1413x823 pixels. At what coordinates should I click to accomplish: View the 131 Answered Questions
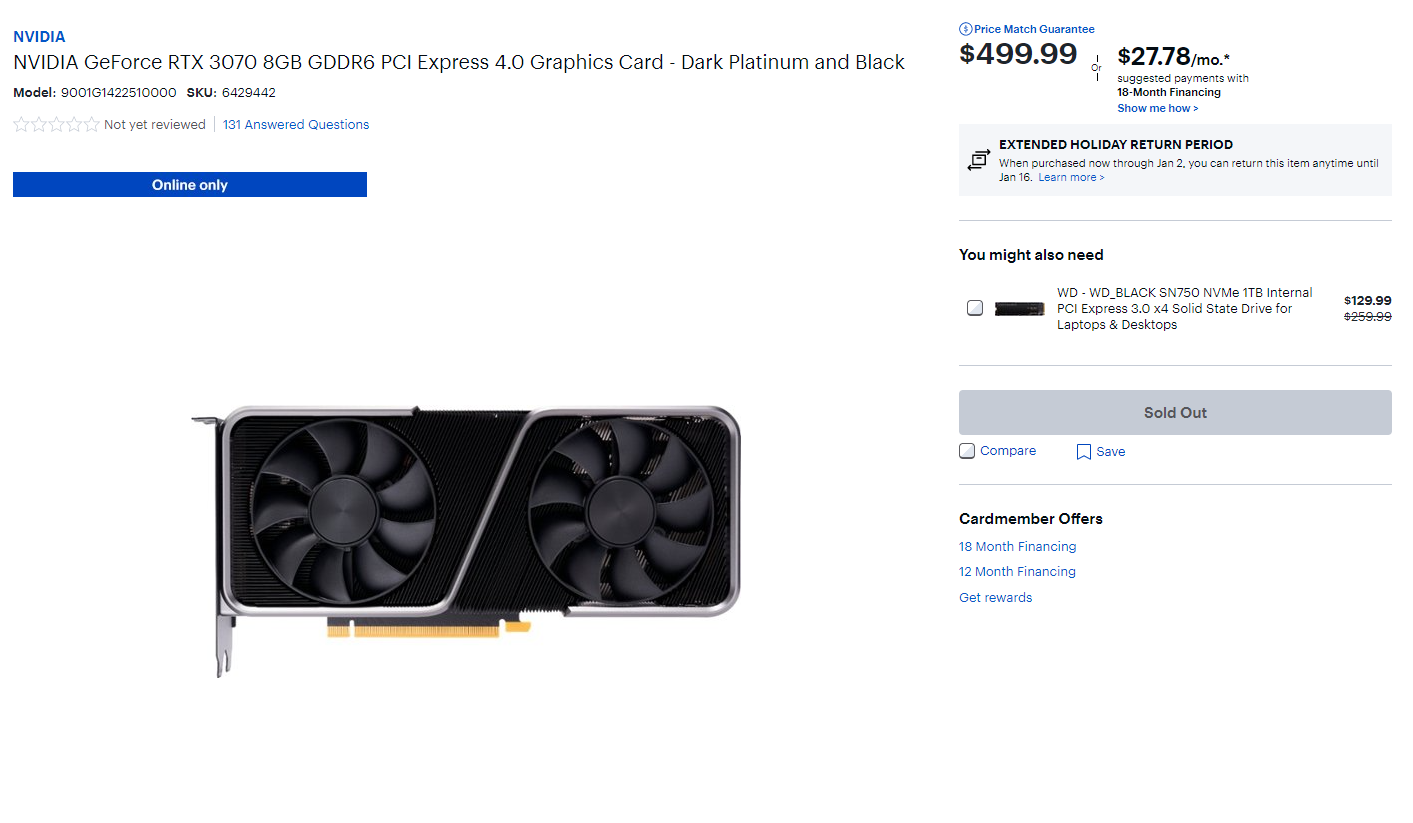coord(296,125)
